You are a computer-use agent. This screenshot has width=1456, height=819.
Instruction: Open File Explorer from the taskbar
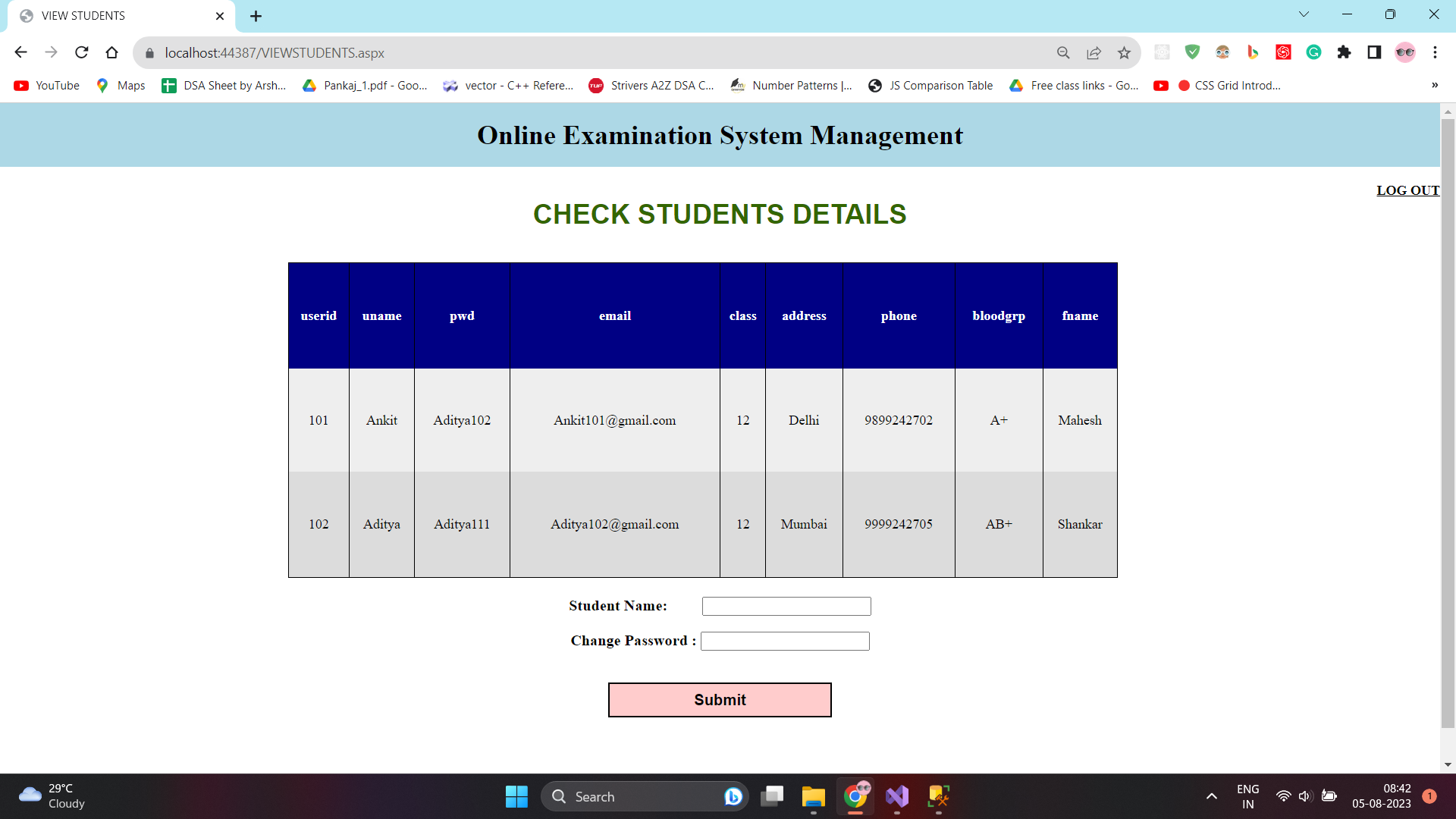pos(813,796)
